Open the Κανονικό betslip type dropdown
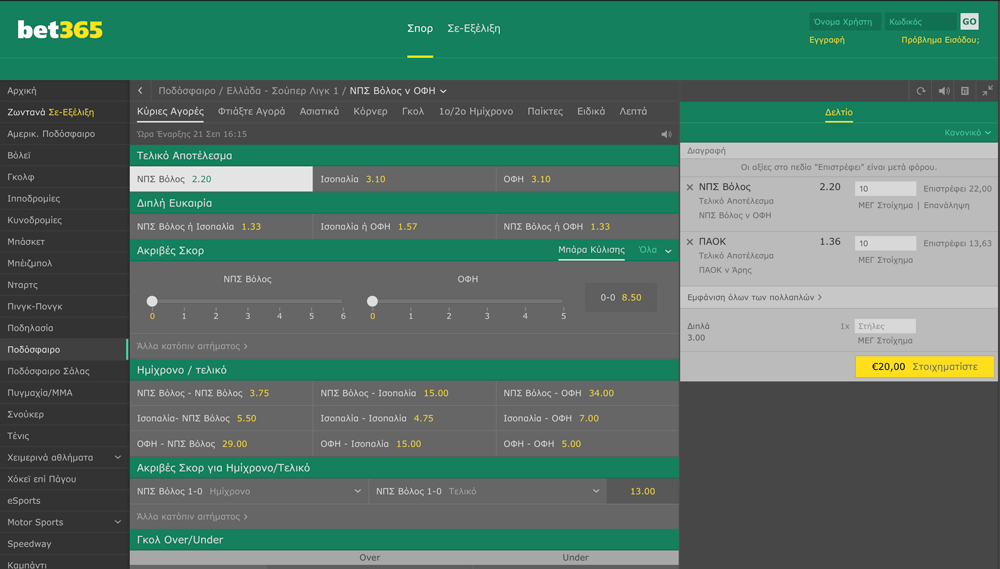The width and height of the screenshot is (1000, 569). [x=967, y=133]
